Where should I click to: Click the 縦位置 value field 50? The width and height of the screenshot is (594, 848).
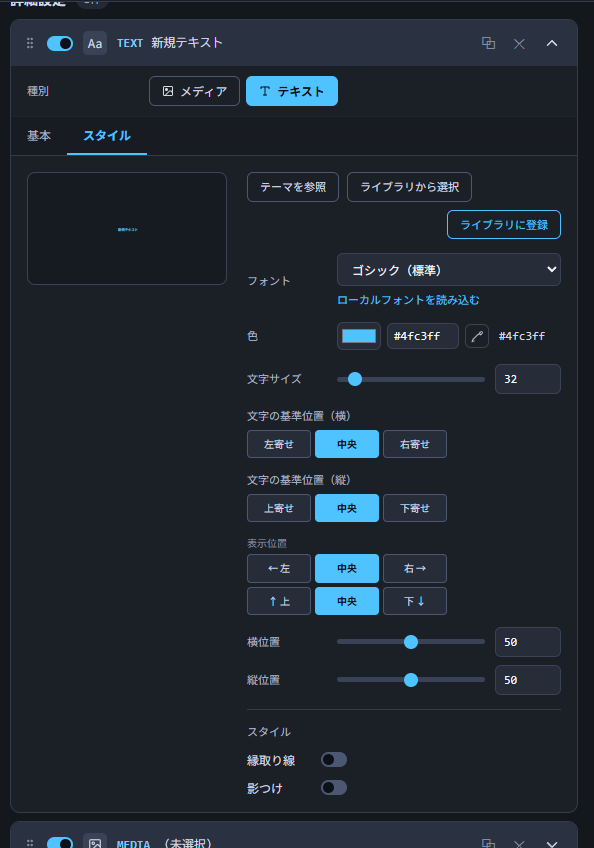pyautogui.click(x=528, y=680)
